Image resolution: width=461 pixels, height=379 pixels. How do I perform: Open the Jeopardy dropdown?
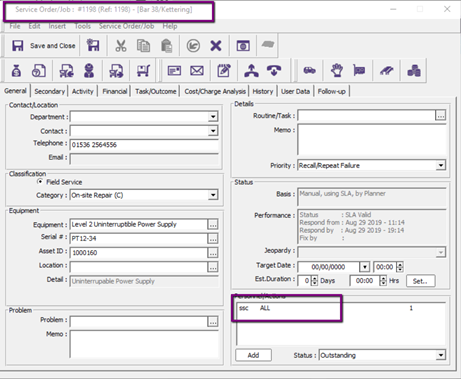point(441,252)
